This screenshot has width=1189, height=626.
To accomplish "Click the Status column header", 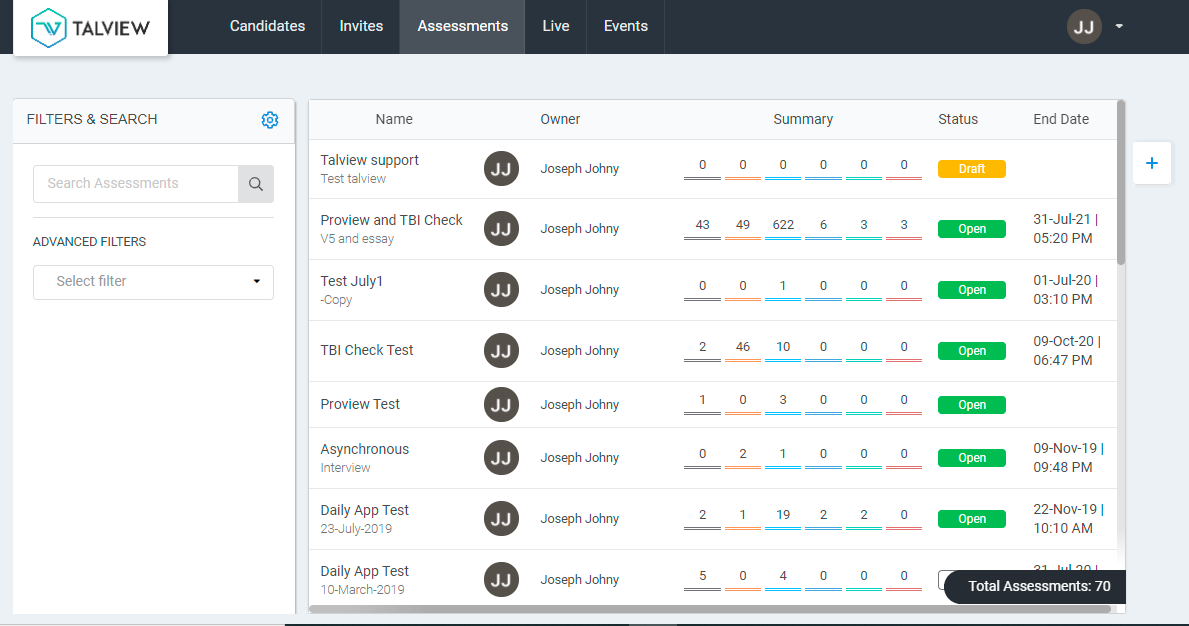I will tap(958, 119).
